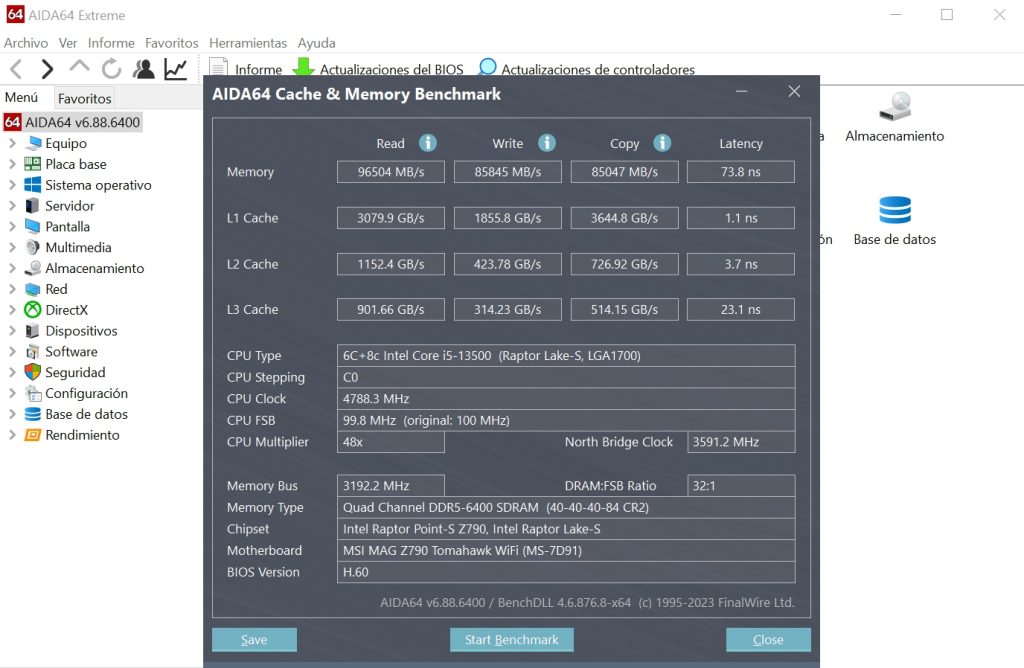This screenshot has width=1024, height=668.
Task: Open the graph chart toolbar icon
Action: (176, 69)
